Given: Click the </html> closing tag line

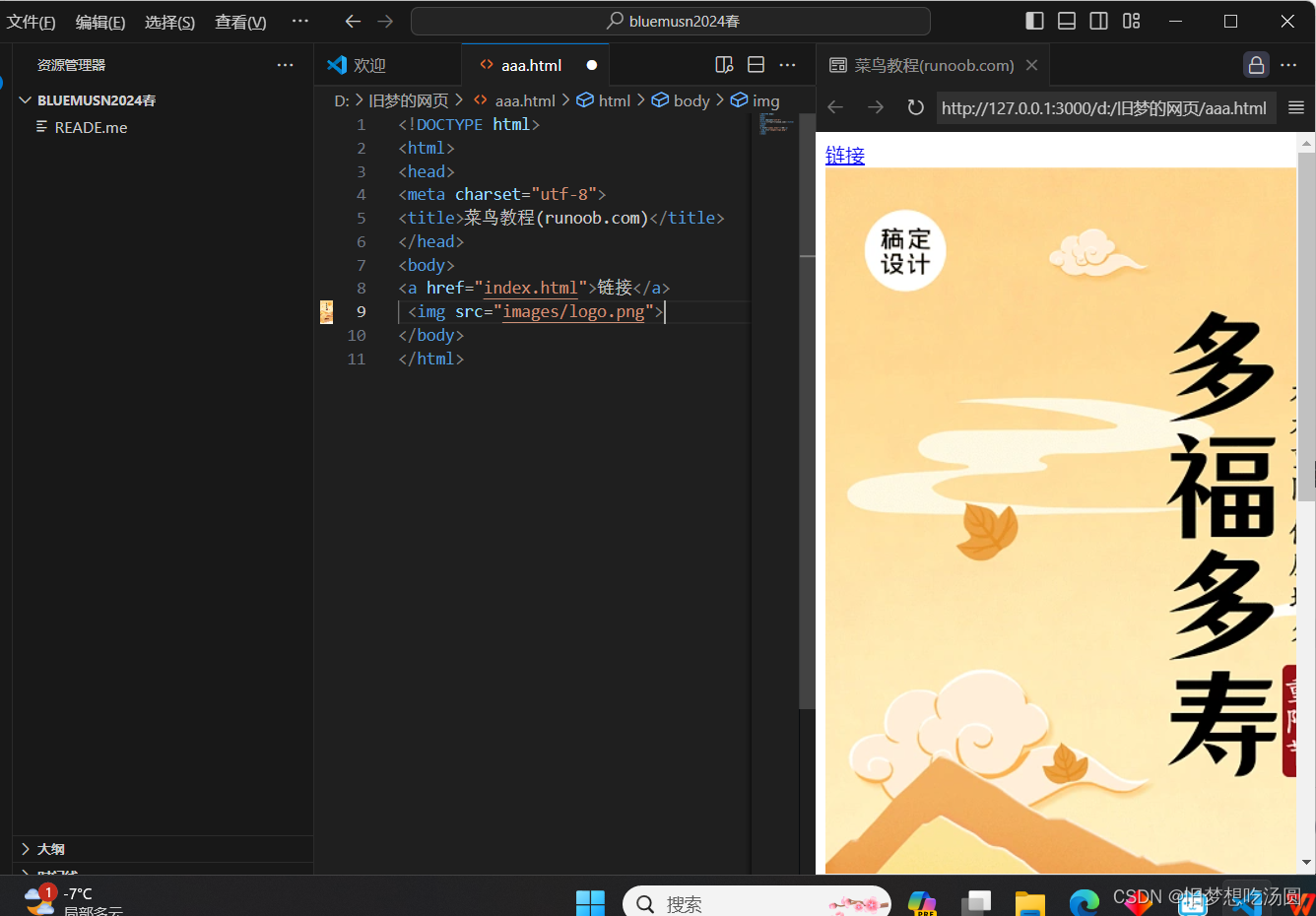Looking at the screenshot, I should pyautogui.click(x=431, y=359).
